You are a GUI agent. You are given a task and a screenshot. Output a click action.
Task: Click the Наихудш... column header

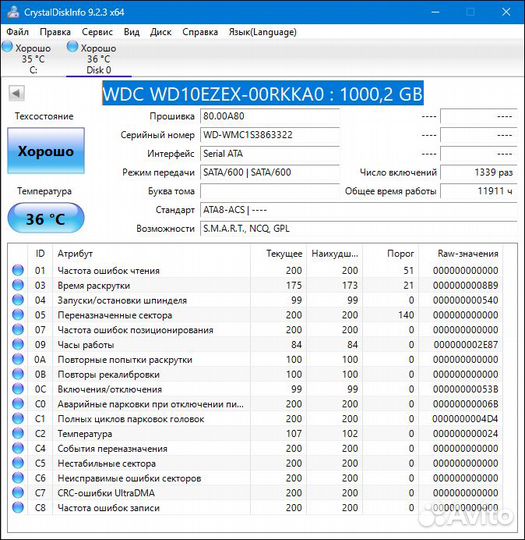(334, 254)
